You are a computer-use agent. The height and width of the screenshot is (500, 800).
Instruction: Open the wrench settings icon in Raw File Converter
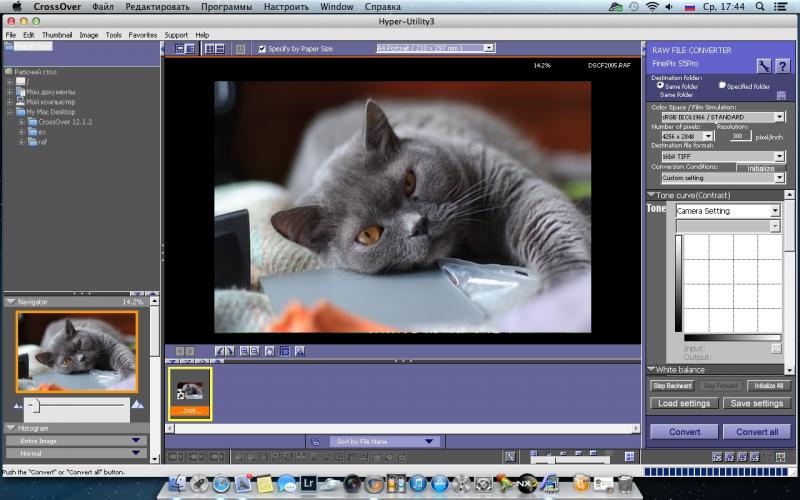click(764, 66)
